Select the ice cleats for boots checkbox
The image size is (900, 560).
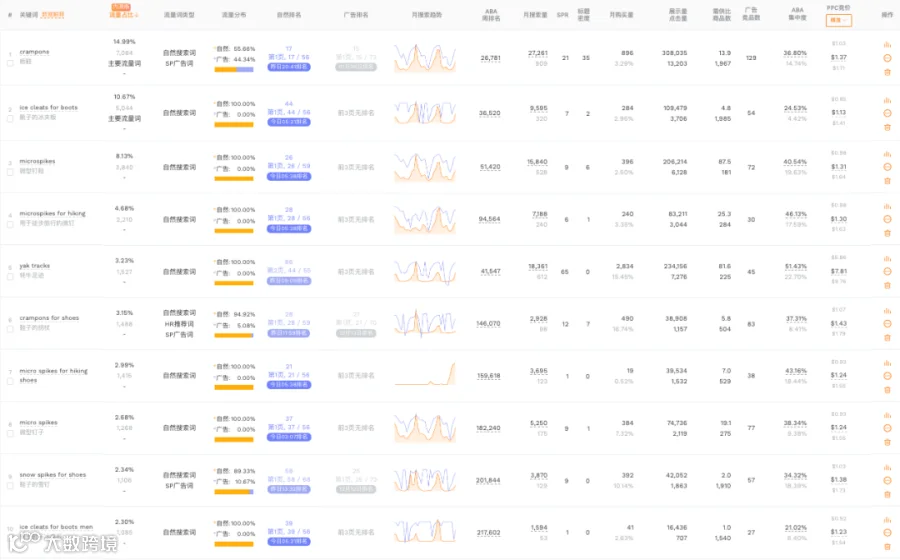(x=10, y=119)
